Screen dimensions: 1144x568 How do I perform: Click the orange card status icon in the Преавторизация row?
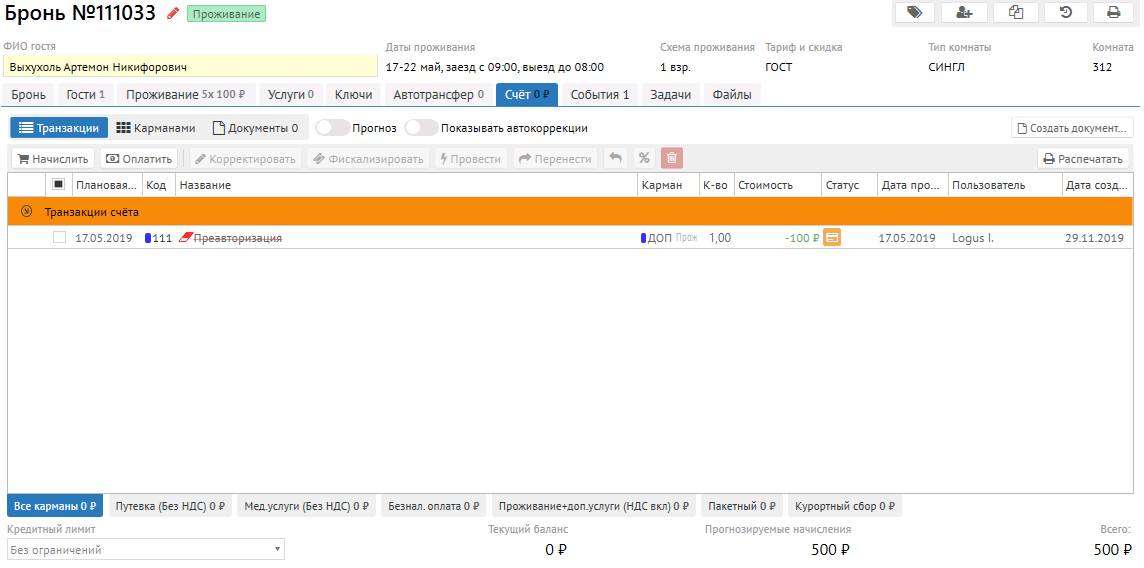click(832, 237)
